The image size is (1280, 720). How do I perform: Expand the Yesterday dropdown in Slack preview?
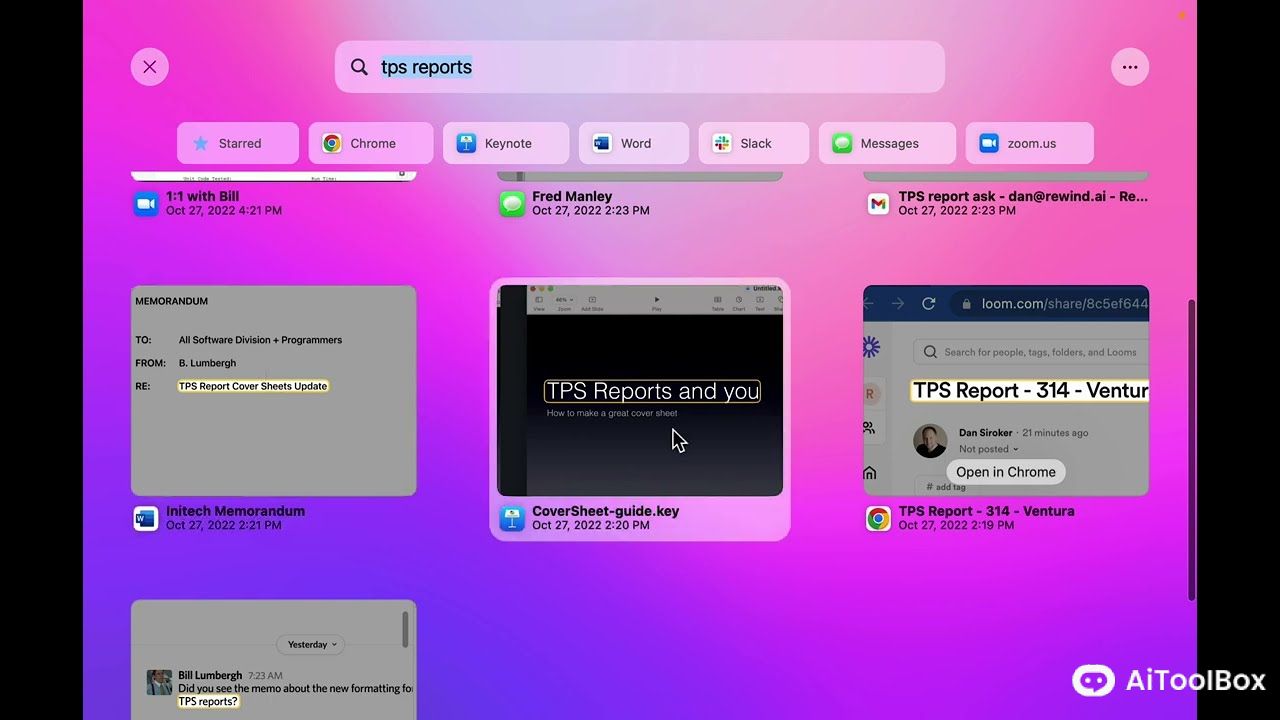312,645
